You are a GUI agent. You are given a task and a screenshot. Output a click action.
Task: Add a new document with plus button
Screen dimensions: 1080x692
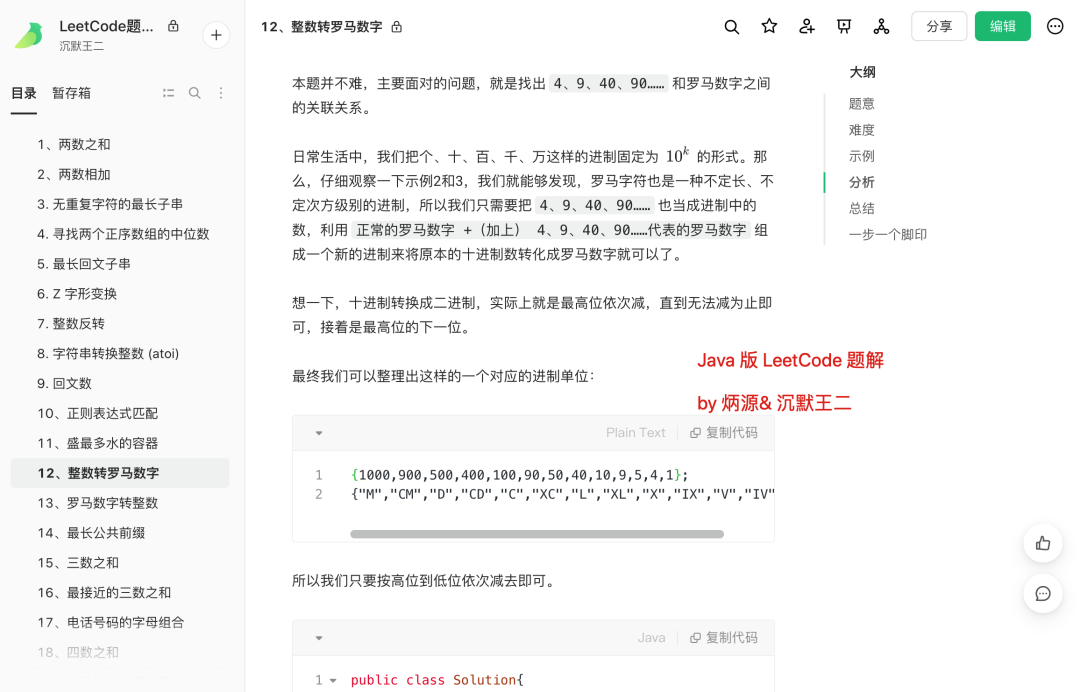[216, 35]
